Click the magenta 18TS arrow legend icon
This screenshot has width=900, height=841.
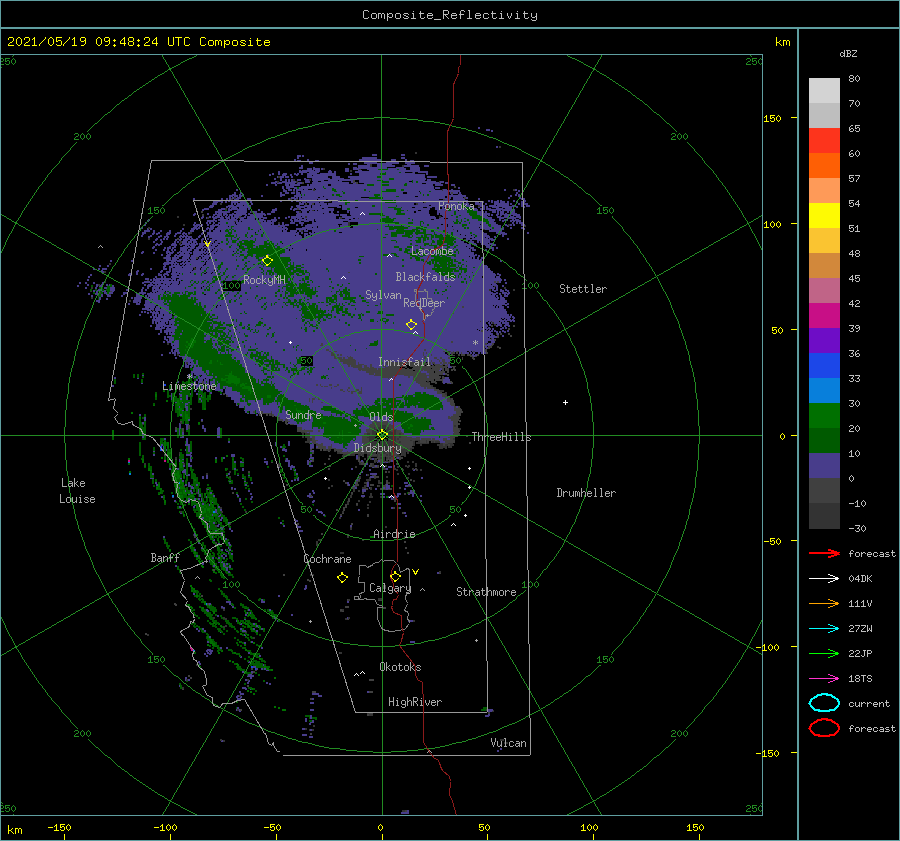[x=824, y=679]
